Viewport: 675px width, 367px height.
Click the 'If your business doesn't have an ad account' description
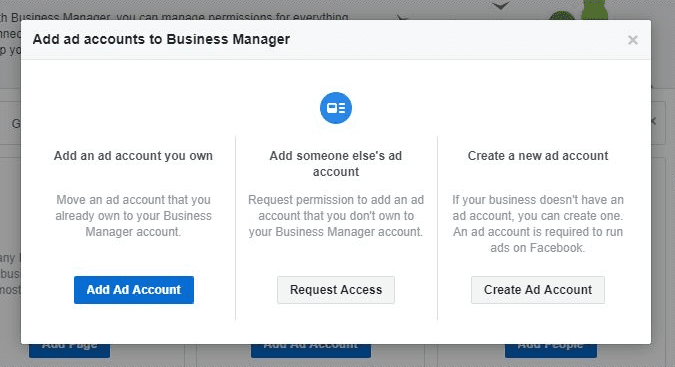[538, 224]
